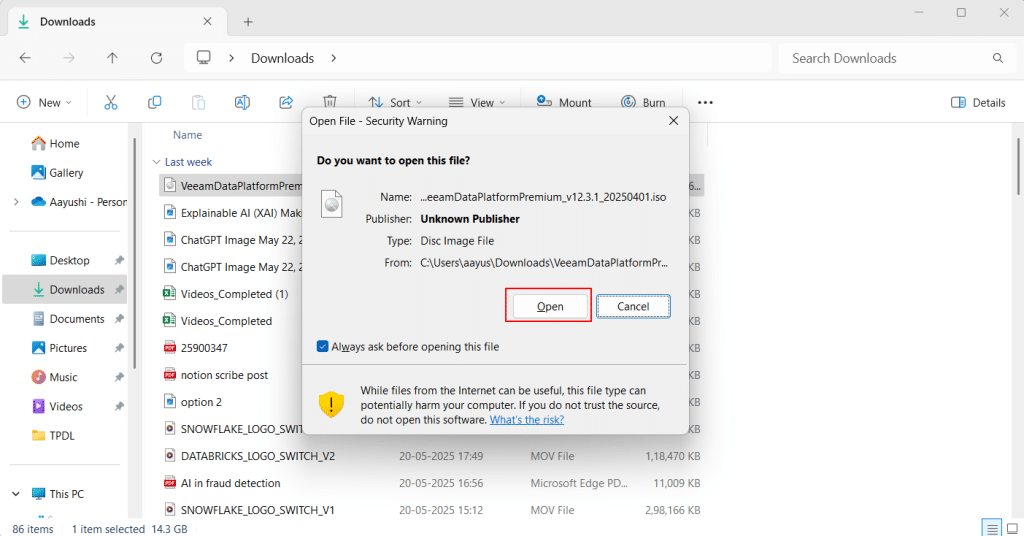Click the pin icon beside Documents
Viewport: 1024px width, 536px height.
(119, 319)
